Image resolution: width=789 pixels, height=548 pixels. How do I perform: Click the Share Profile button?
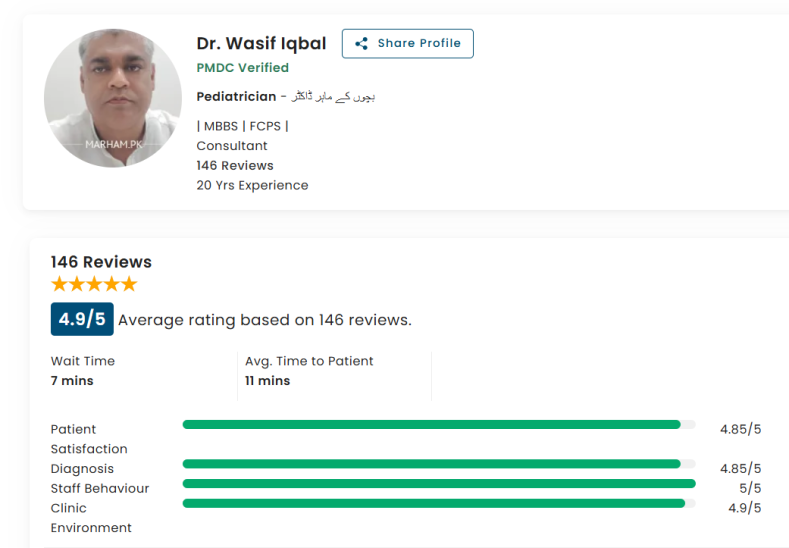coord(407,44)
